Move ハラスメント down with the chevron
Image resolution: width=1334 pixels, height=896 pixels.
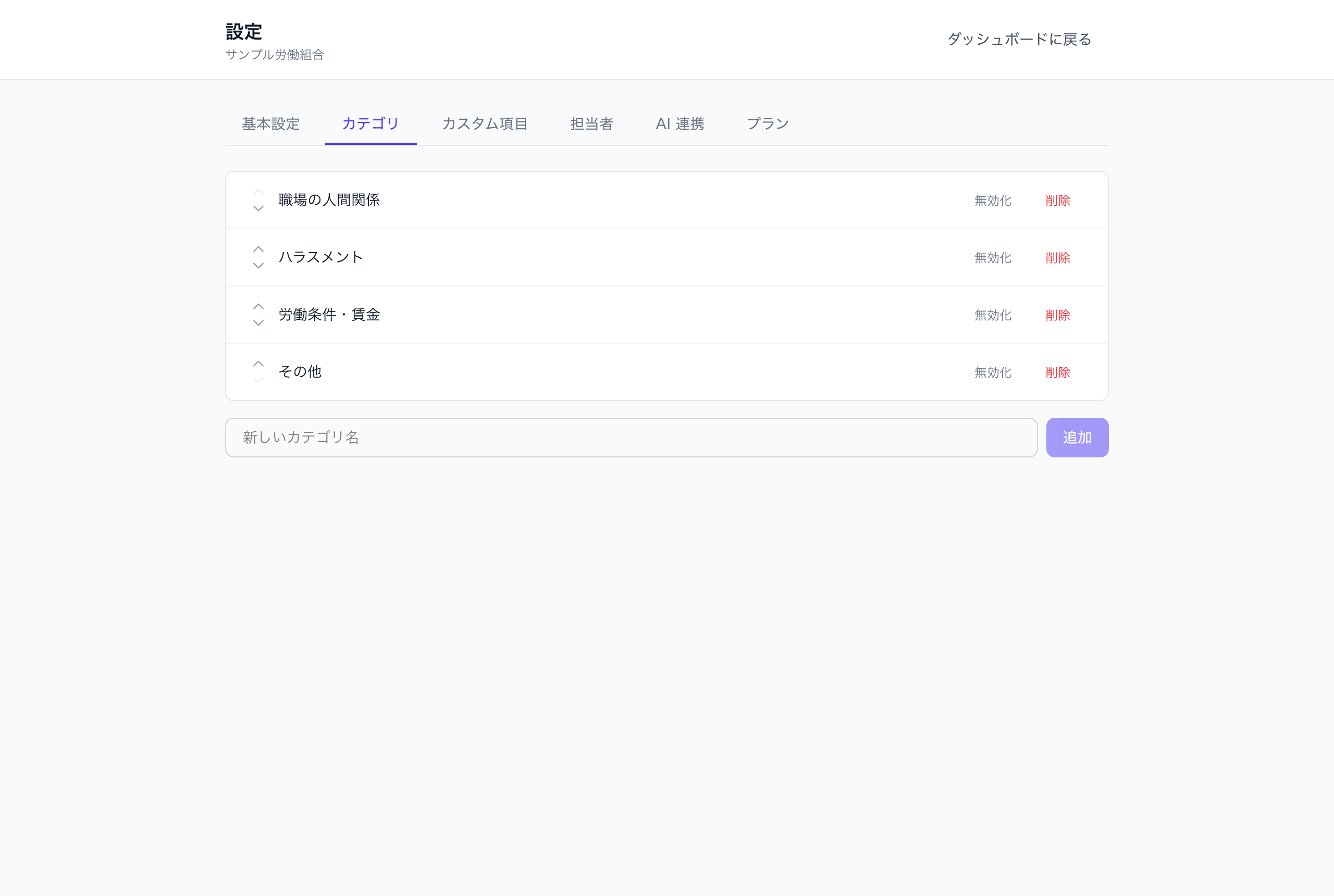[258, 266]
